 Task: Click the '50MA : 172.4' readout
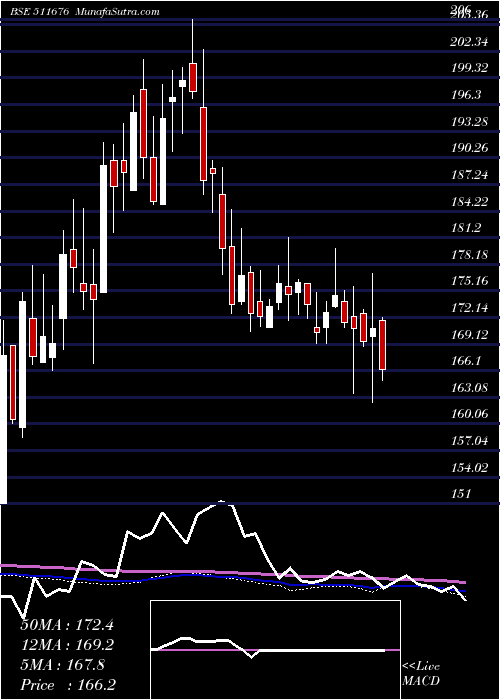tap(67, 625)
